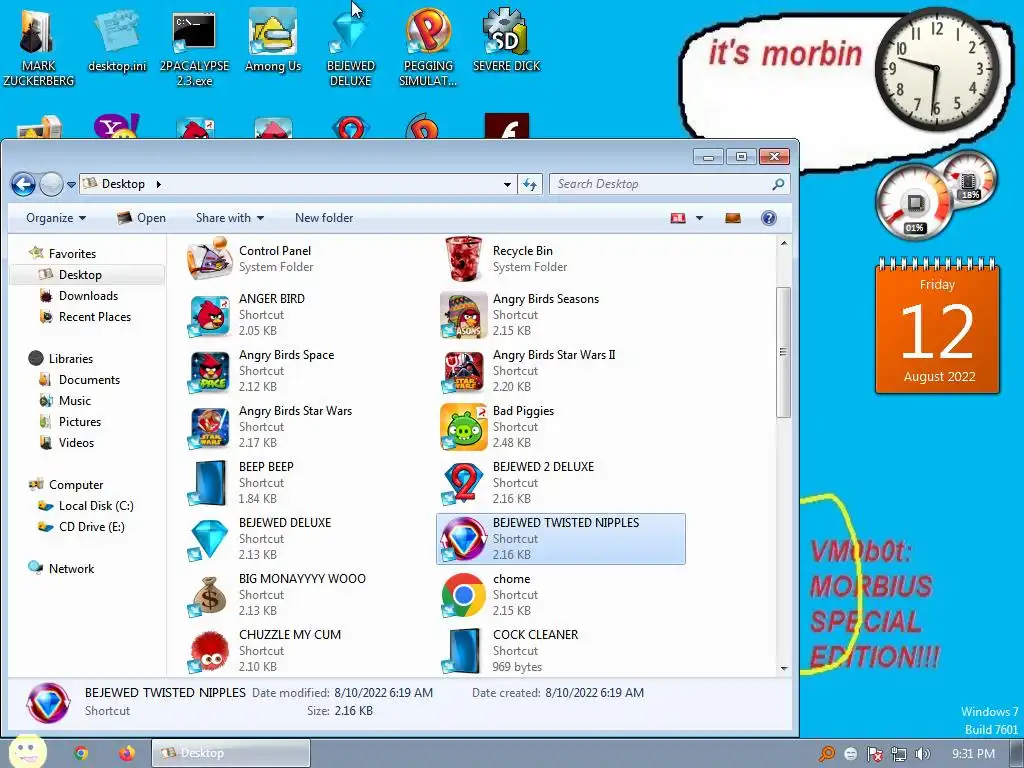The width and height of the screenshot is (1024, 768).
Task: Select the Angry Birds Star Wars II icon
Action: coord(464,372)
